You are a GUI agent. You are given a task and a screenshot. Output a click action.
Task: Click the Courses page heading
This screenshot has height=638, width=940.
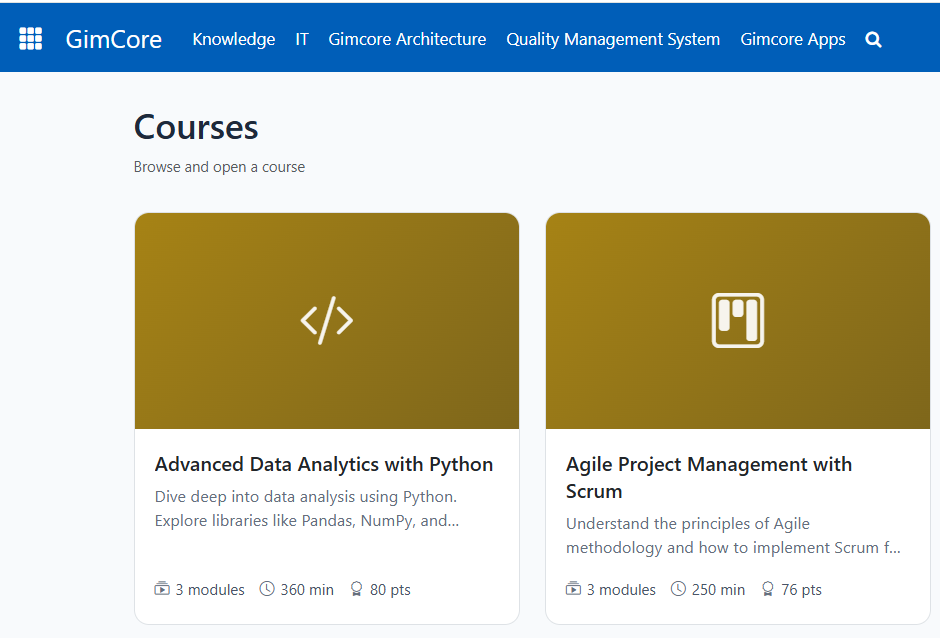click(196, 127)
